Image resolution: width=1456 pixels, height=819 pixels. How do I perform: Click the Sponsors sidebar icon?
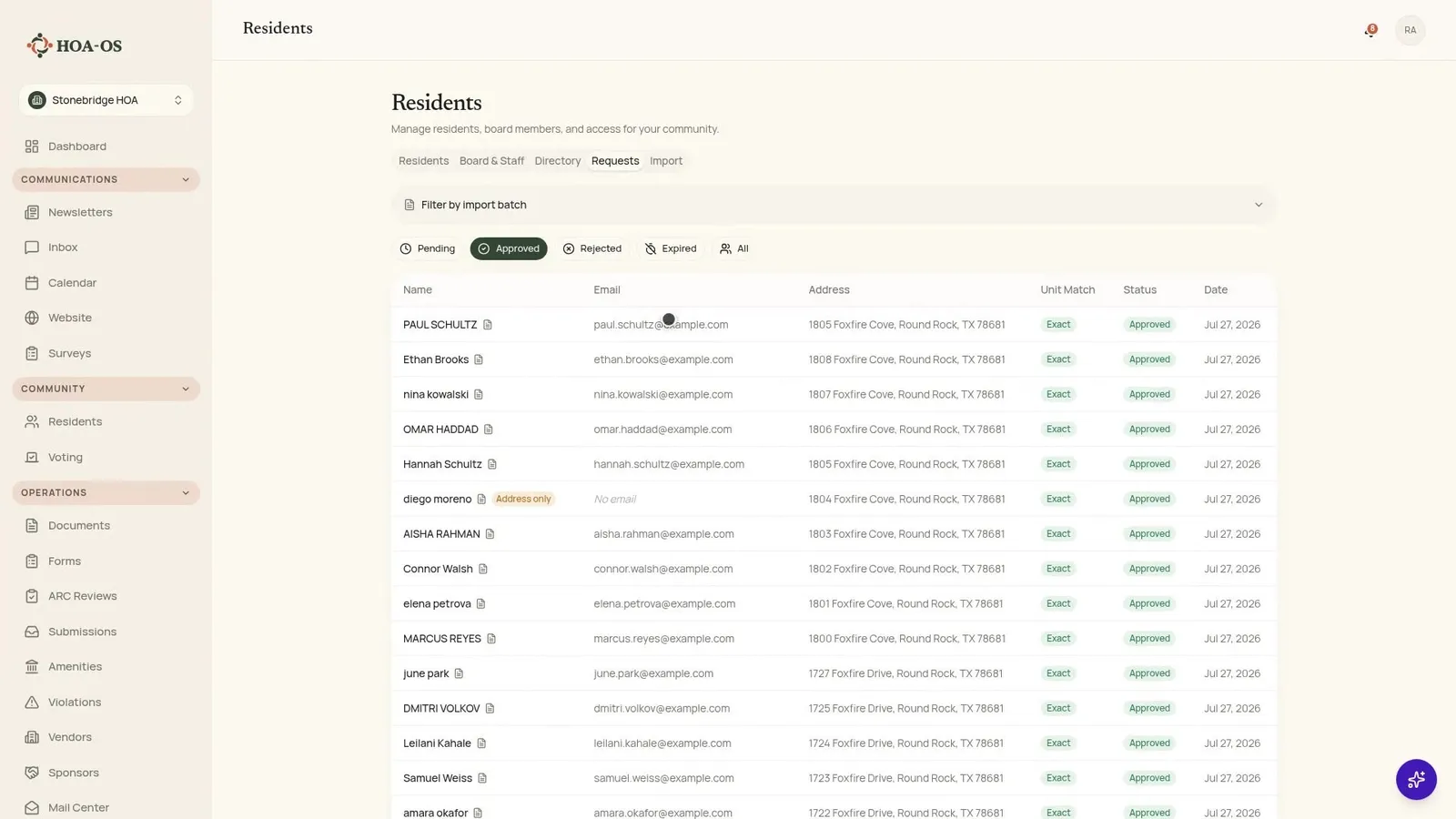32,773
